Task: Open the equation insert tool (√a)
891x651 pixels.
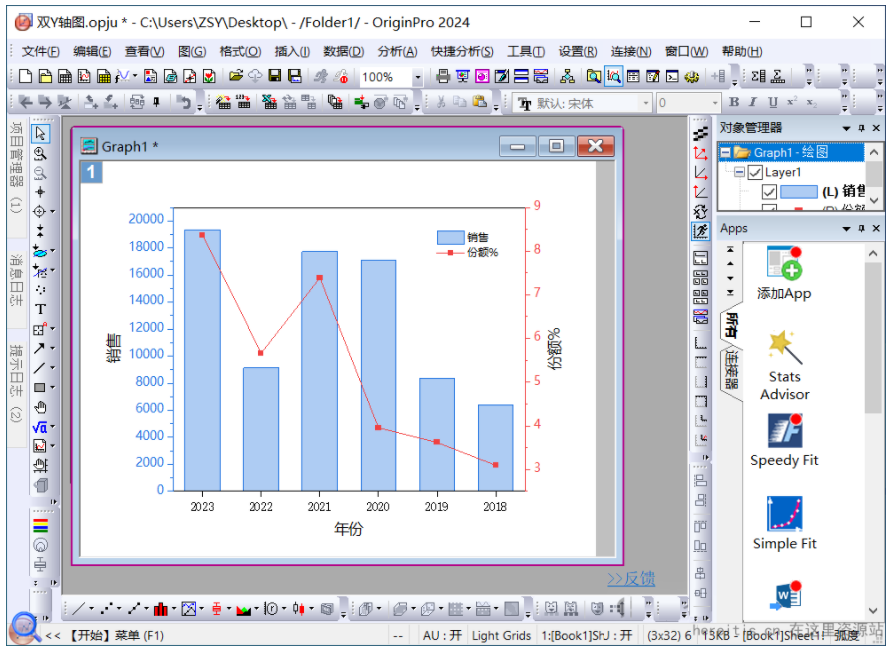Action: 39,427
